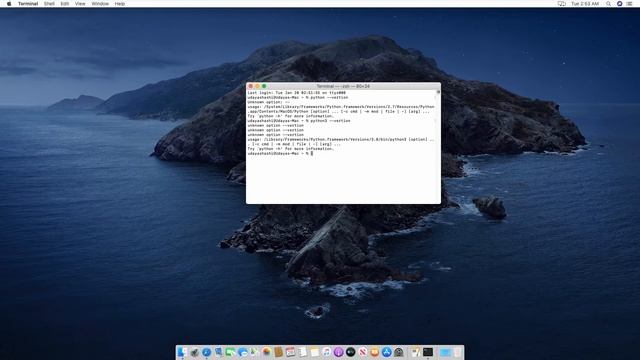Open FaceTime from the Dock
The image size is (640, 360).
pos(230,352)
